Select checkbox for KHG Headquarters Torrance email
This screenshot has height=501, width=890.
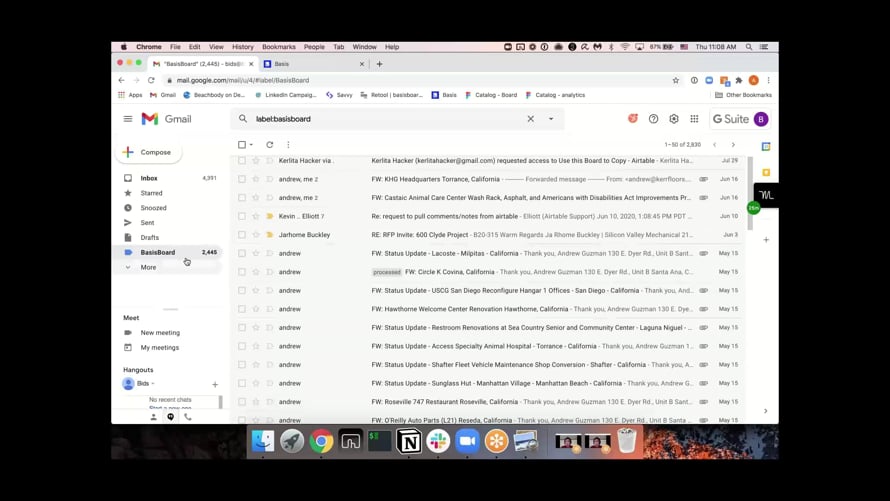[242, 179]
